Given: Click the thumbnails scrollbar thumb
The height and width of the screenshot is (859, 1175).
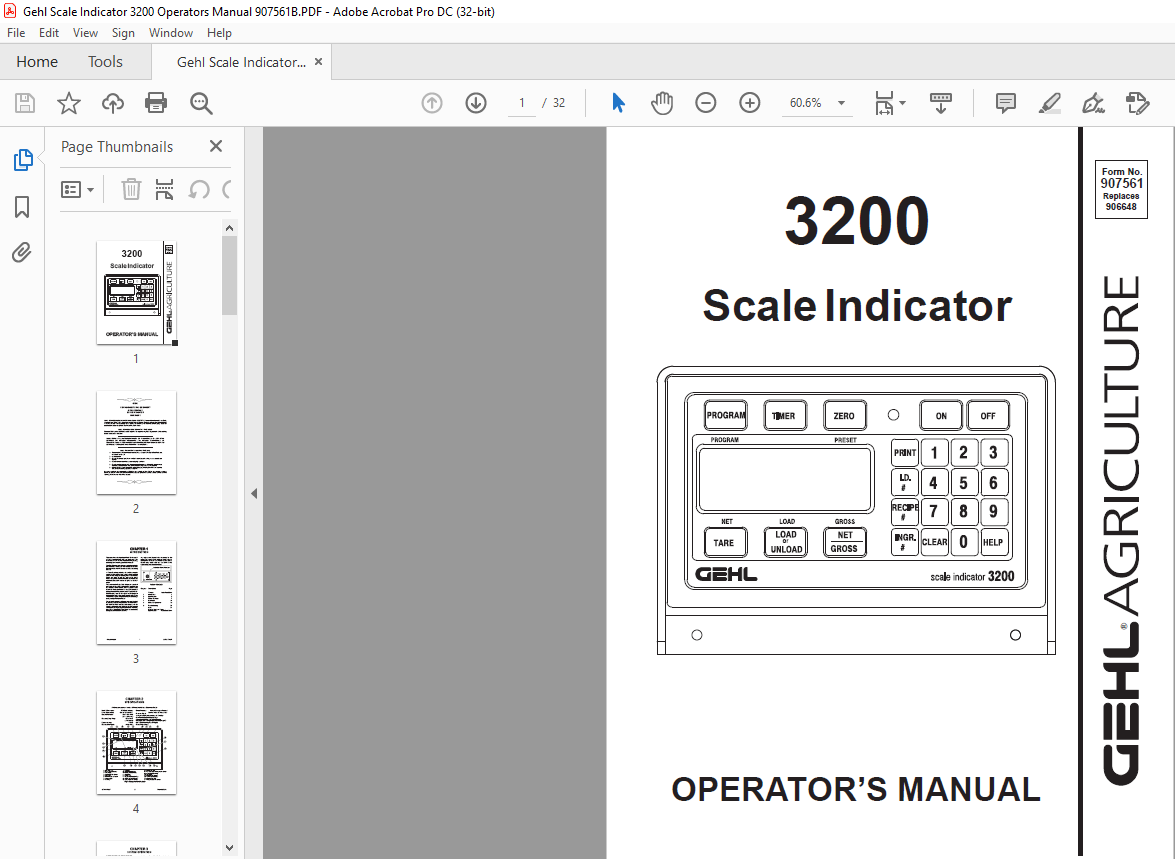Looking at the screenshot, I should 229,275.
